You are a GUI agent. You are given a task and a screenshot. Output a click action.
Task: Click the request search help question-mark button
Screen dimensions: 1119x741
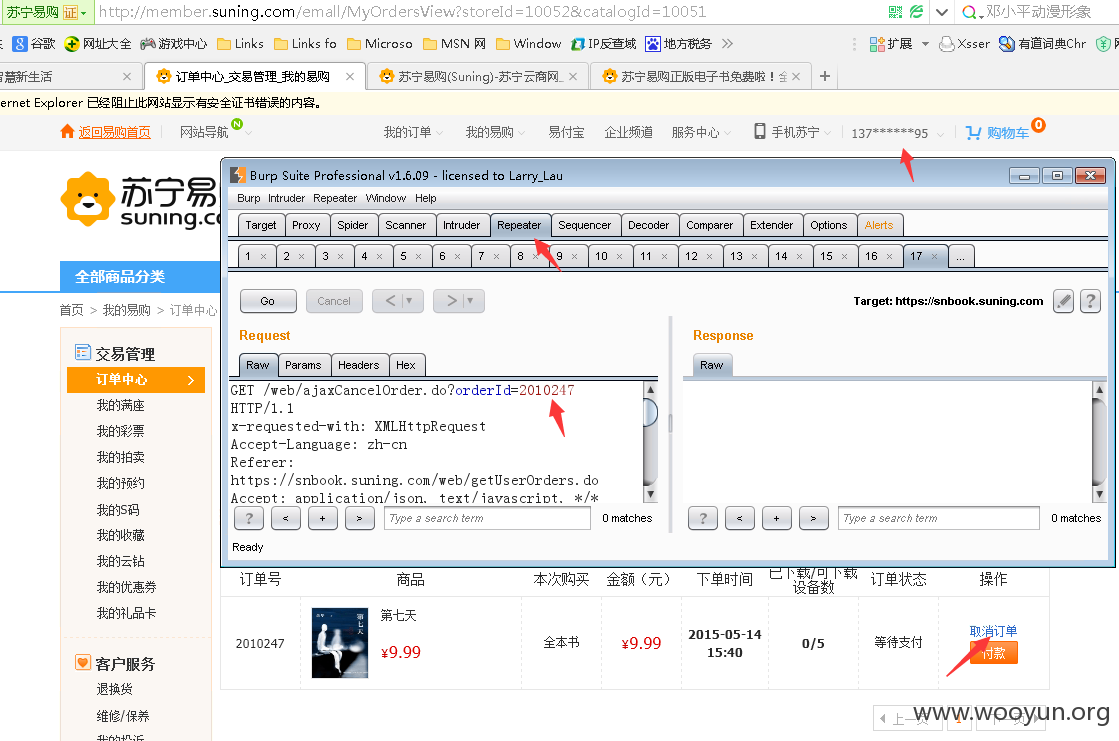tap(248, 518)
